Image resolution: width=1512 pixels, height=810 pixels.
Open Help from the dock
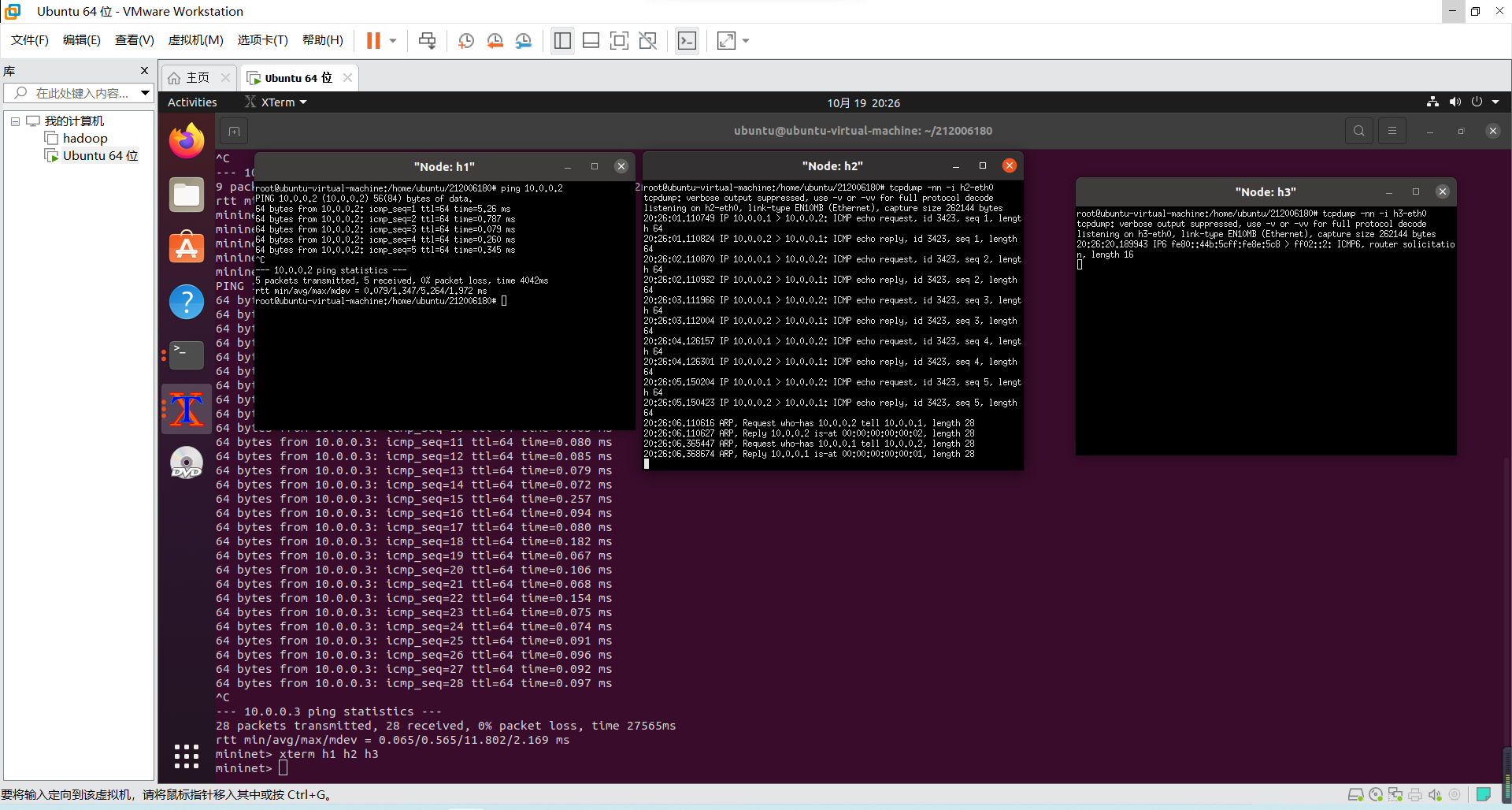pos(187,302)
